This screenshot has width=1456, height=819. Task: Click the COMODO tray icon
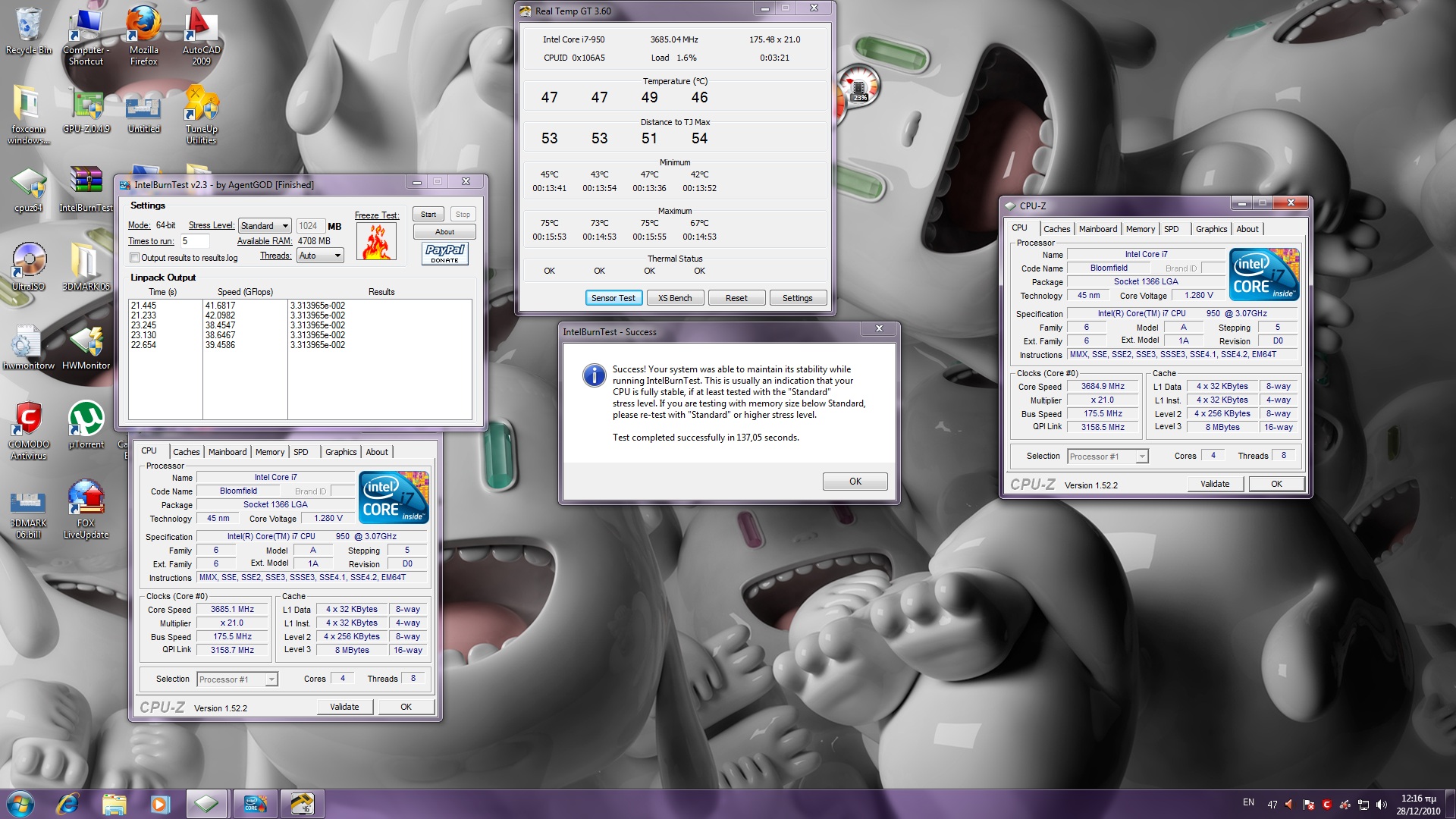pos(1326,805)
